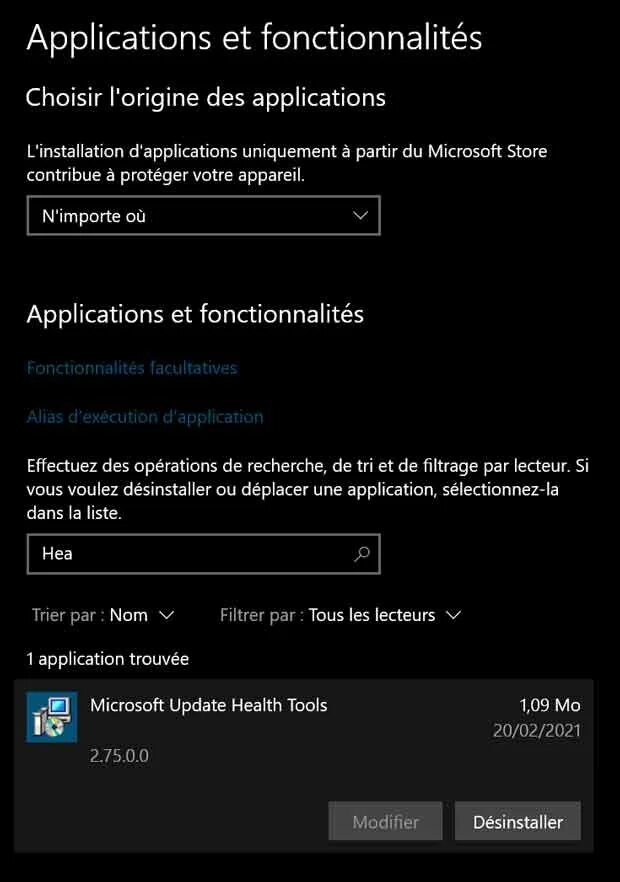Click the chevron next to "Tous les lecteurs"
620x882 pixels.
[453, 615]
